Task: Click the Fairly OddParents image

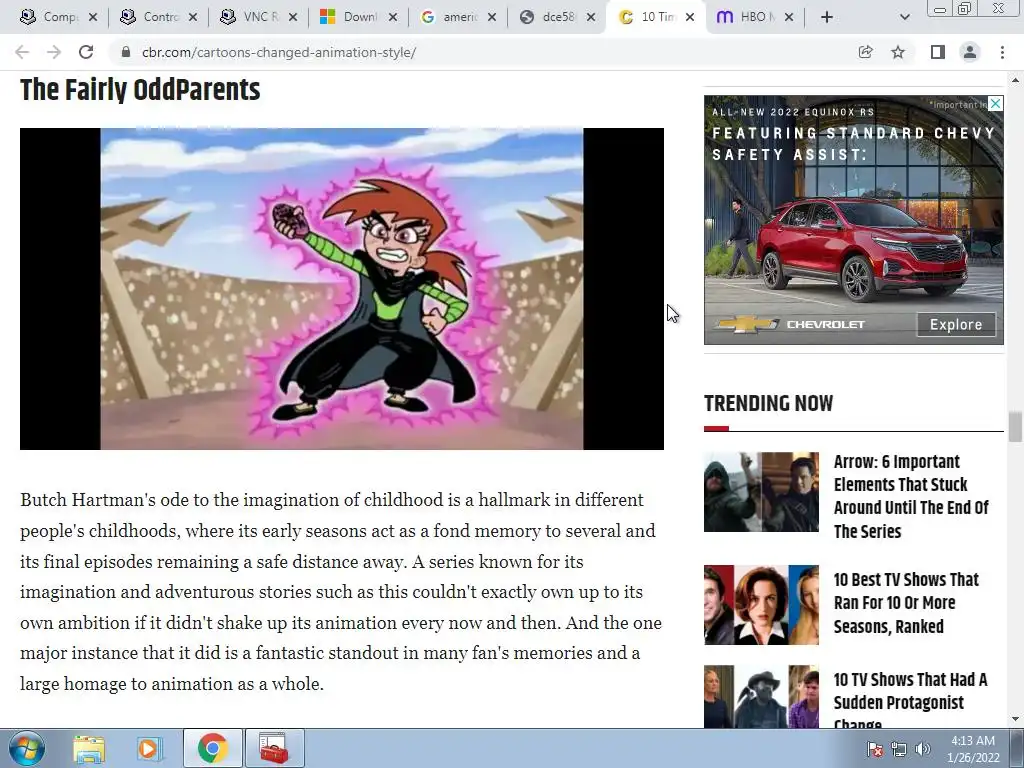Action: [342, 289]
